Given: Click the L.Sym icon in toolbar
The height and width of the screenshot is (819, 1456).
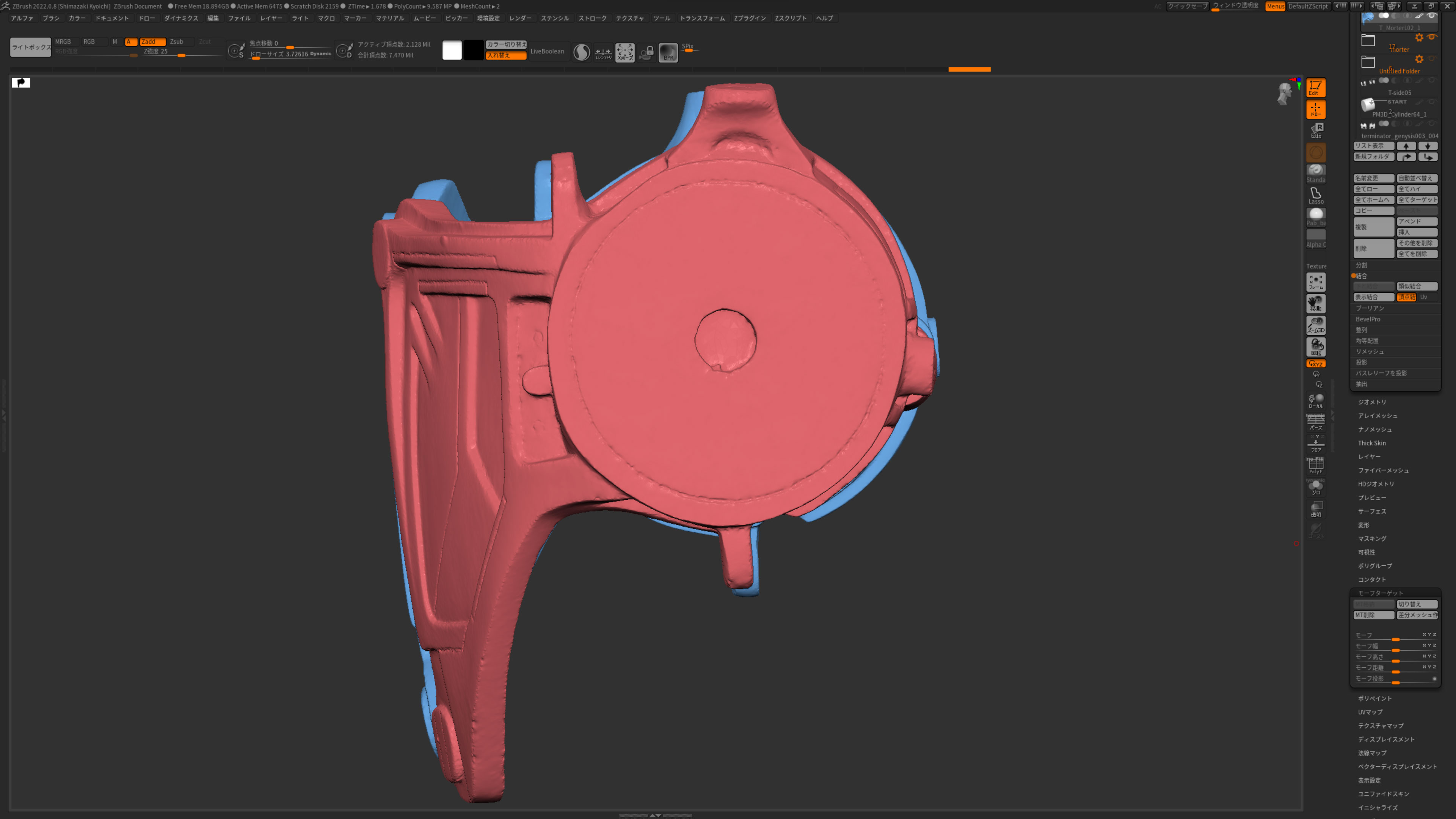Looking at the screenshot, I should [603, 53].
